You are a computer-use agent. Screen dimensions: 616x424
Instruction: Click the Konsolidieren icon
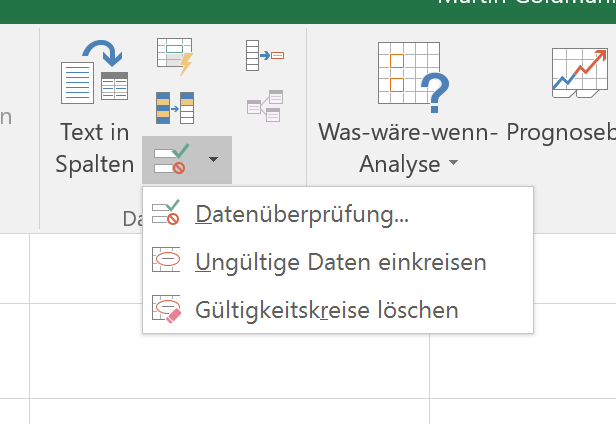tap(264, 56)
